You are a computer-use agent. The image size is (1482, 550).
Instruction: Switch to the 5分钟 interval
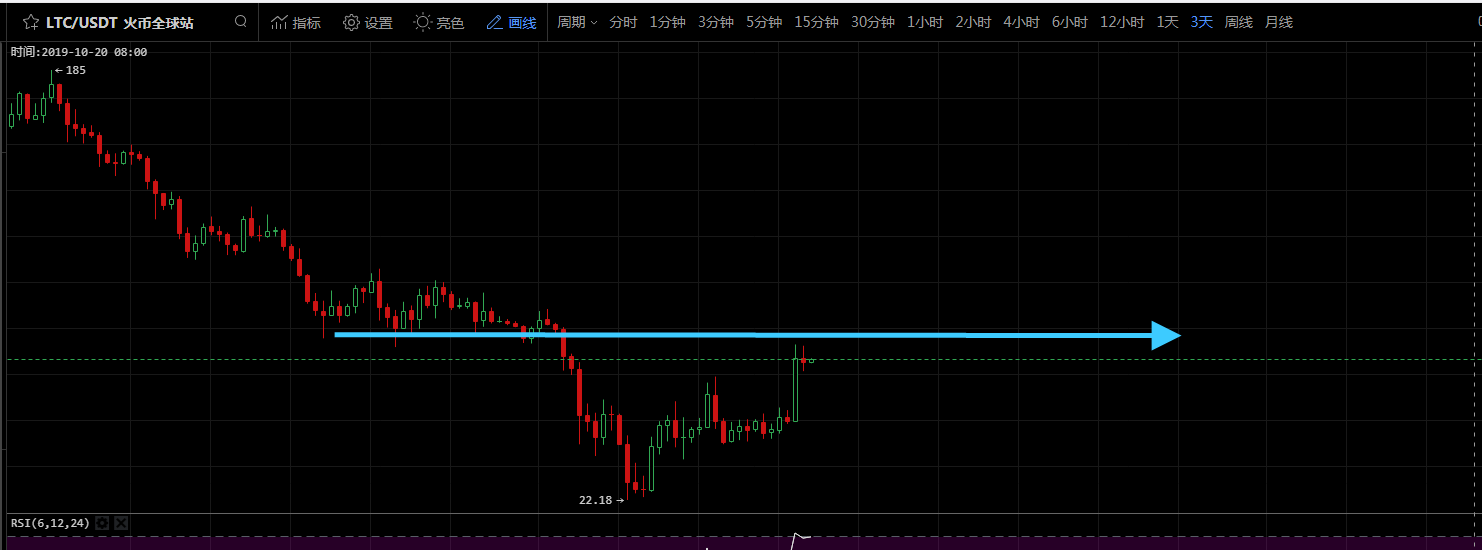[764, 22]
